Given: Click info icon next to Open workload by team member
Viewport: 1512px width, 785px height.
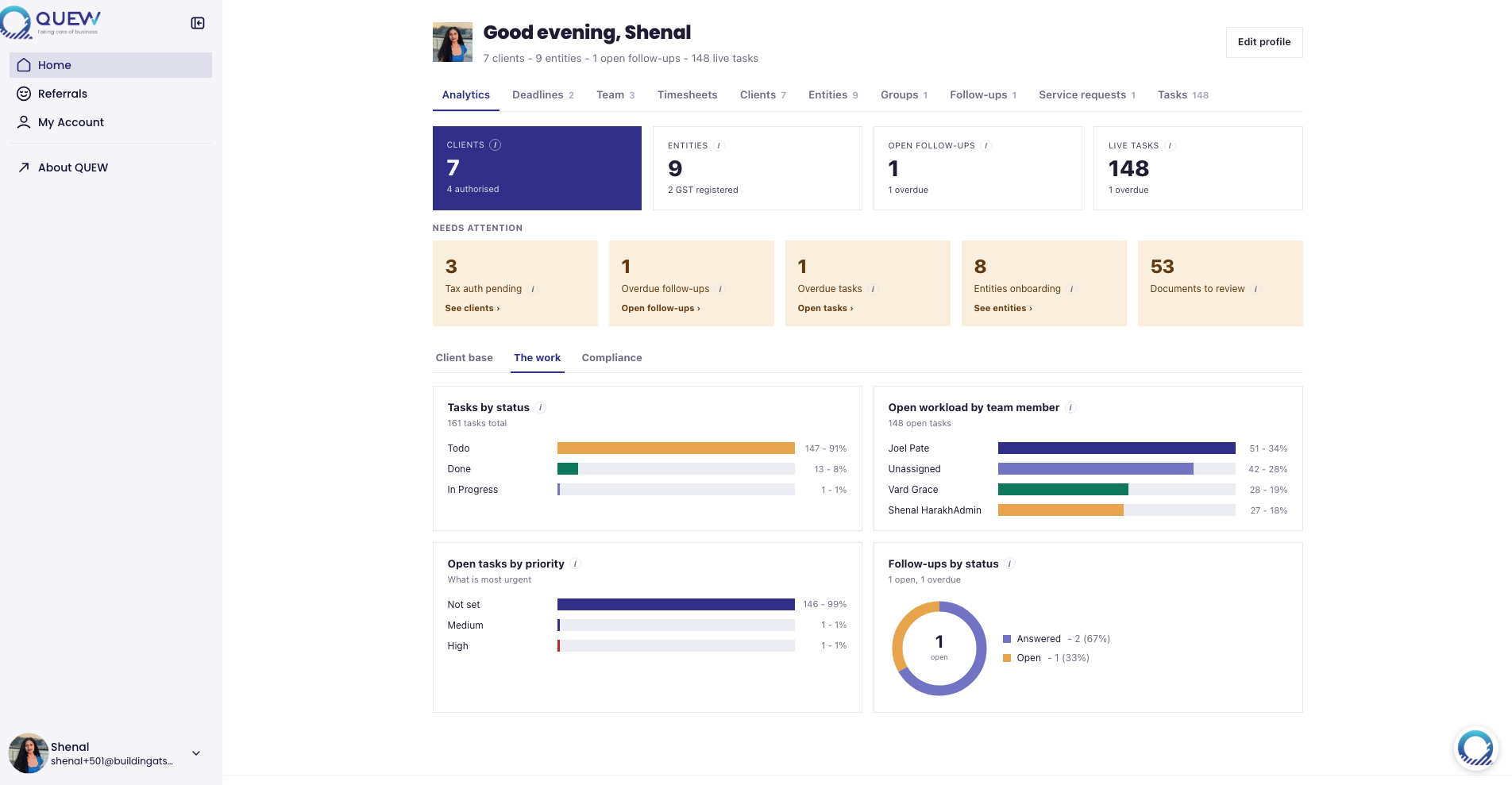Looking at the screenshot, I should [1070, 408].
